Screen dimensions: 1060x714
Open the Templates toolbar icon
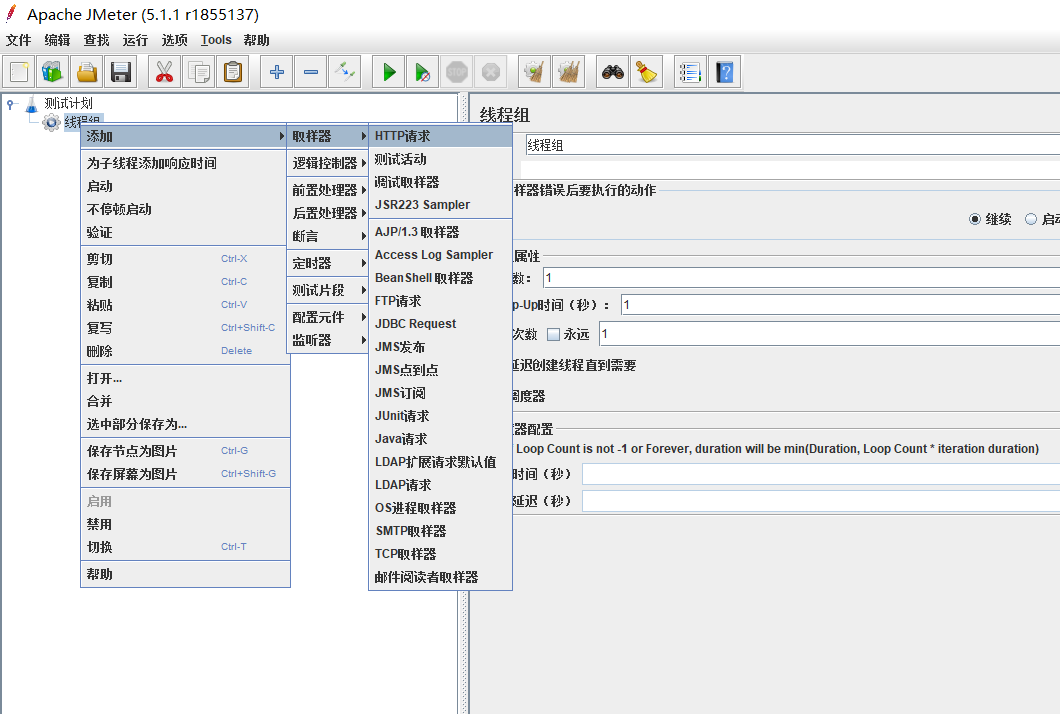pyautogui.click(x=53, y=72)
